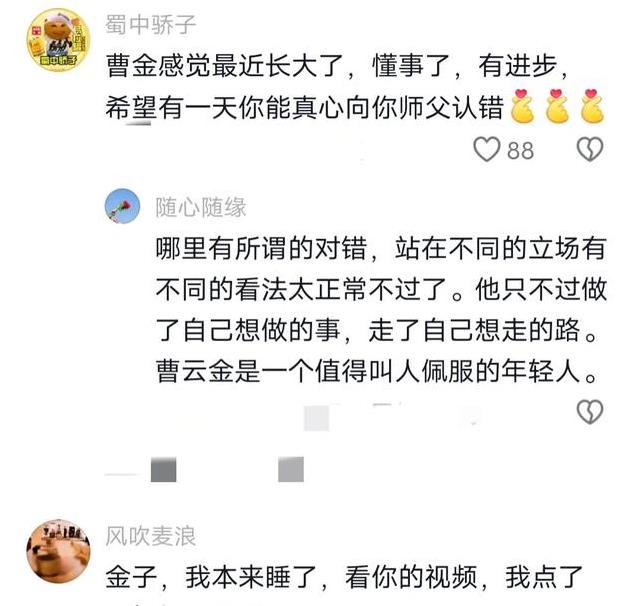Click the light gray blurred block beside it
Screen dimensions: 636x606
291,469
